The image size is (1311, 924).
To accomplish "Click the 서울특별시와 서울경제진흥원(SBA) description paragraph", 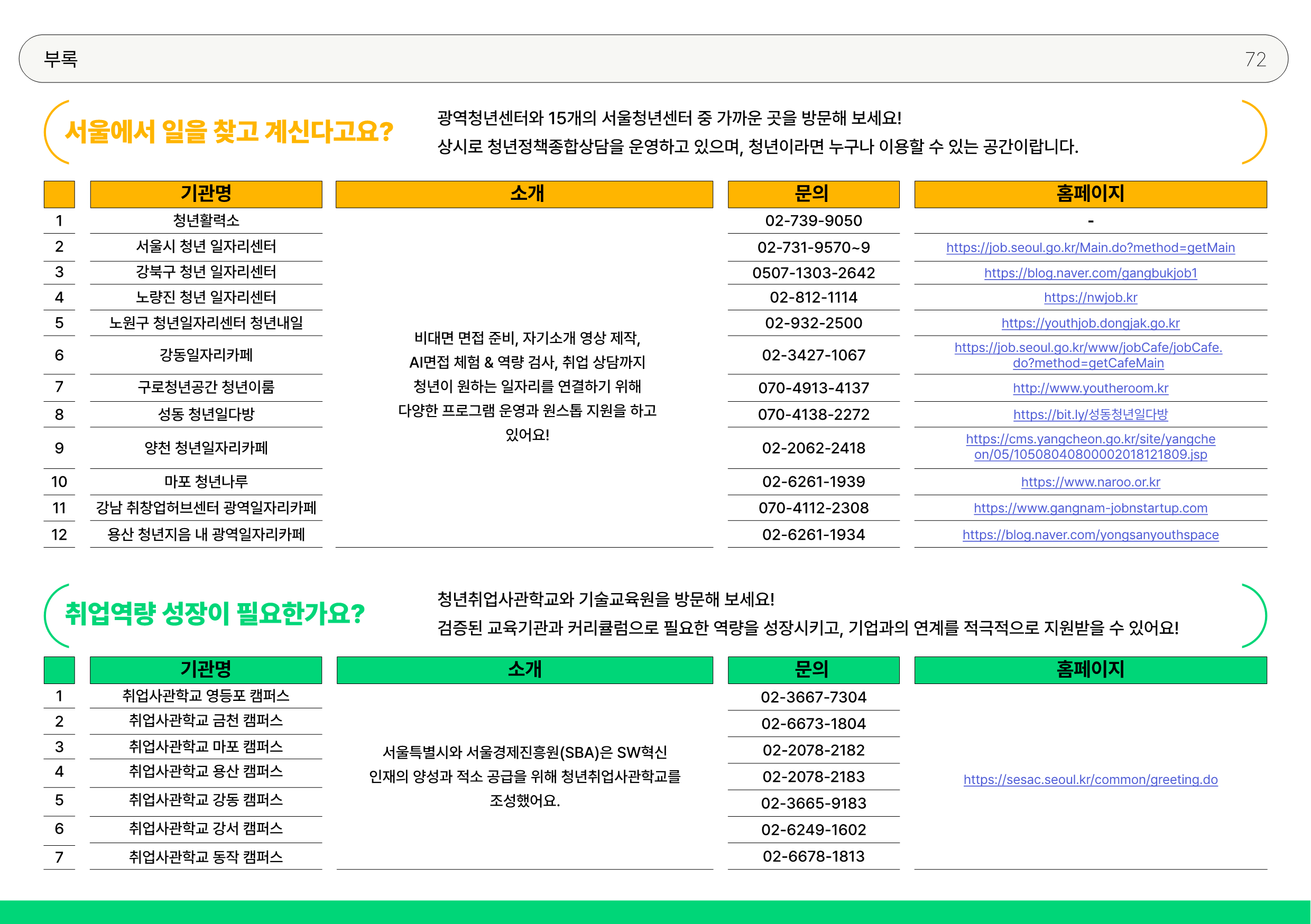I will [524, 777].
